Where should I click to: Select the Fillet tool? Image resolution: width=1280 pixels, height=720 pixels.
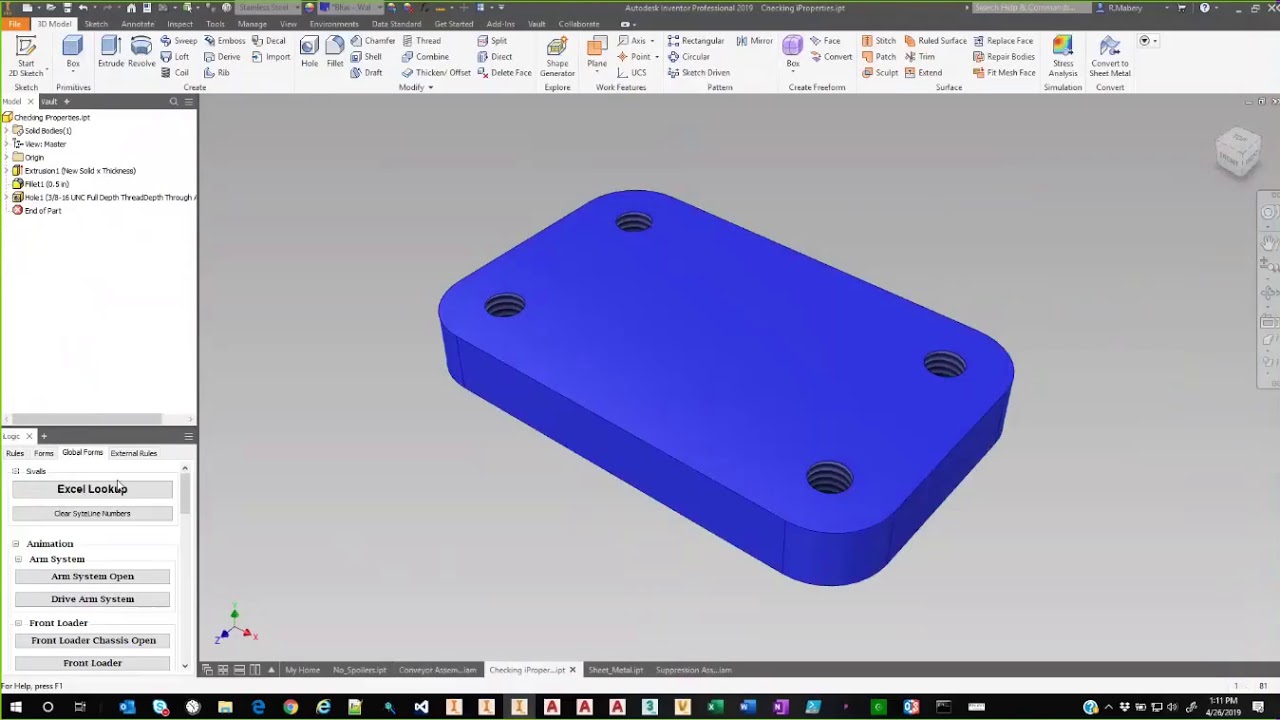[x=334, y=52]
